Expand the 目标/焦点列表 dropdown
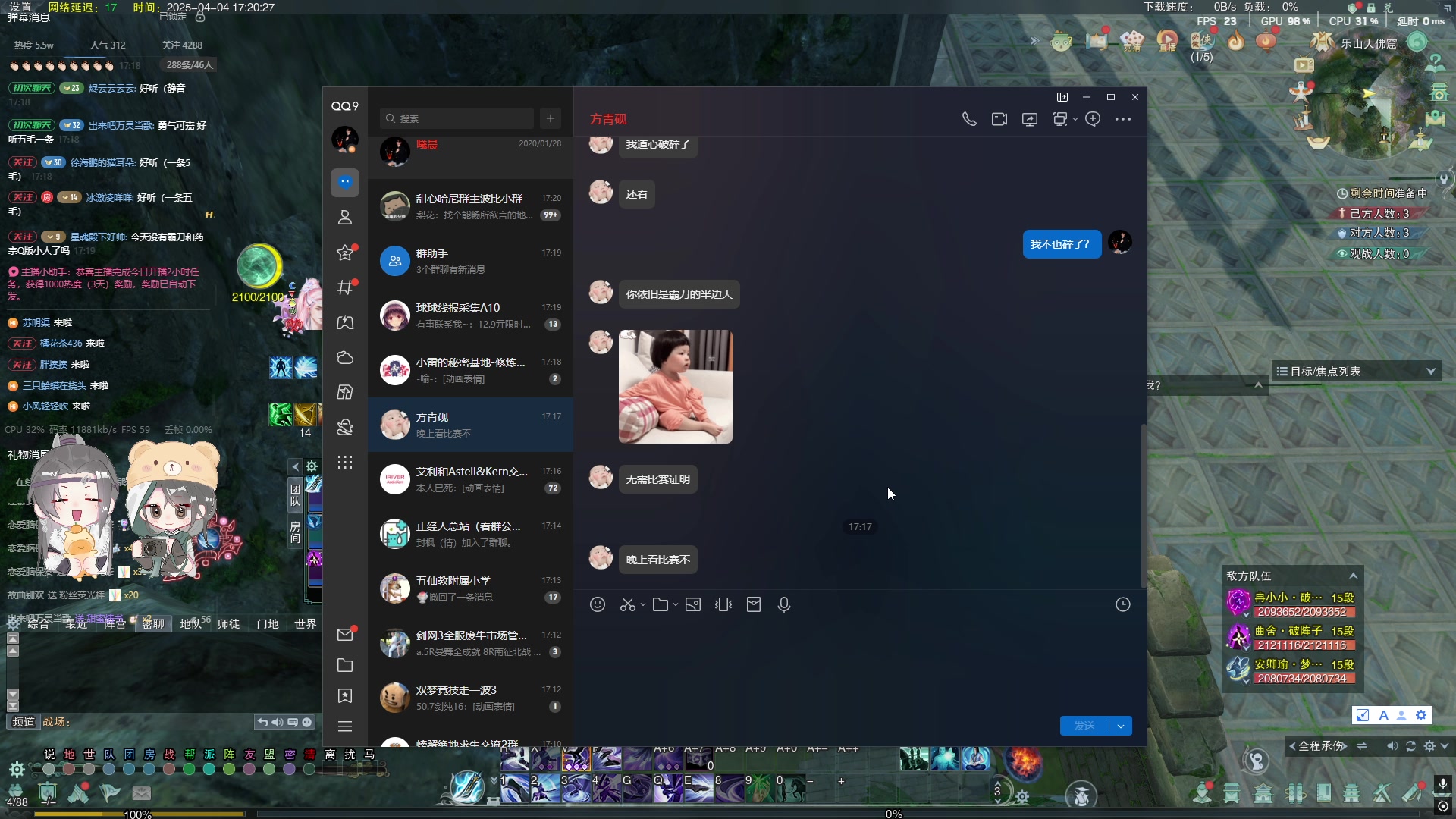Screen dimensions: 1456x819 (x=1431, y=371)
